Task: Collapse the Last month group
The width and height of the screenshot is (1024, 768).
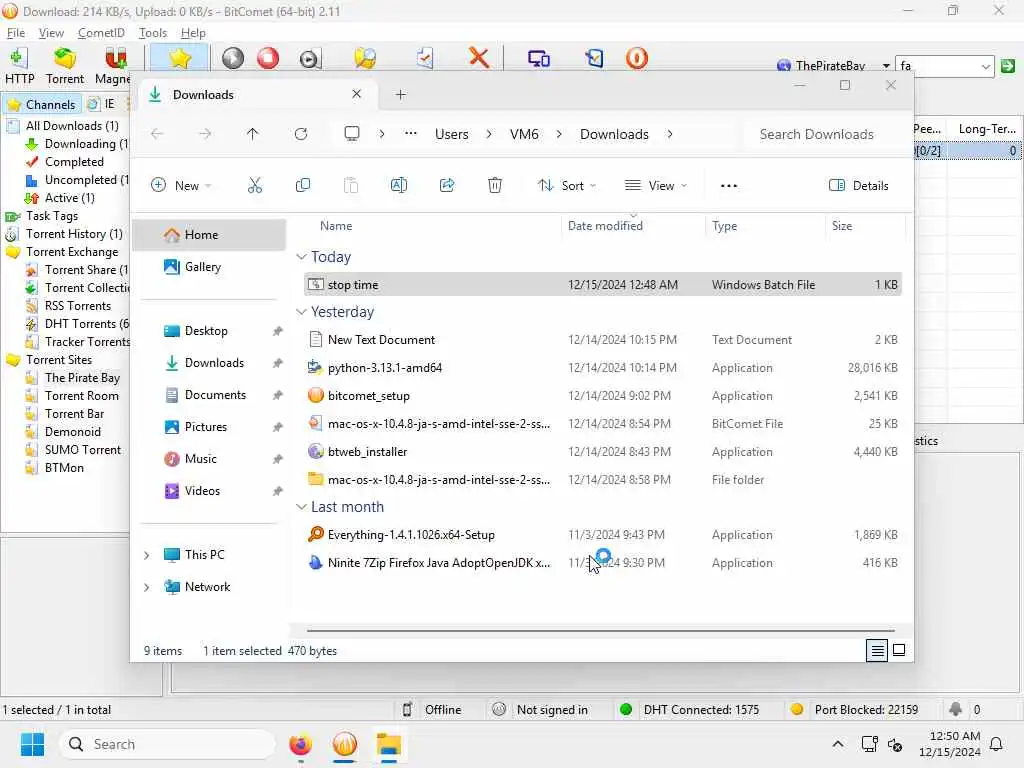Action: pos(301,507)
